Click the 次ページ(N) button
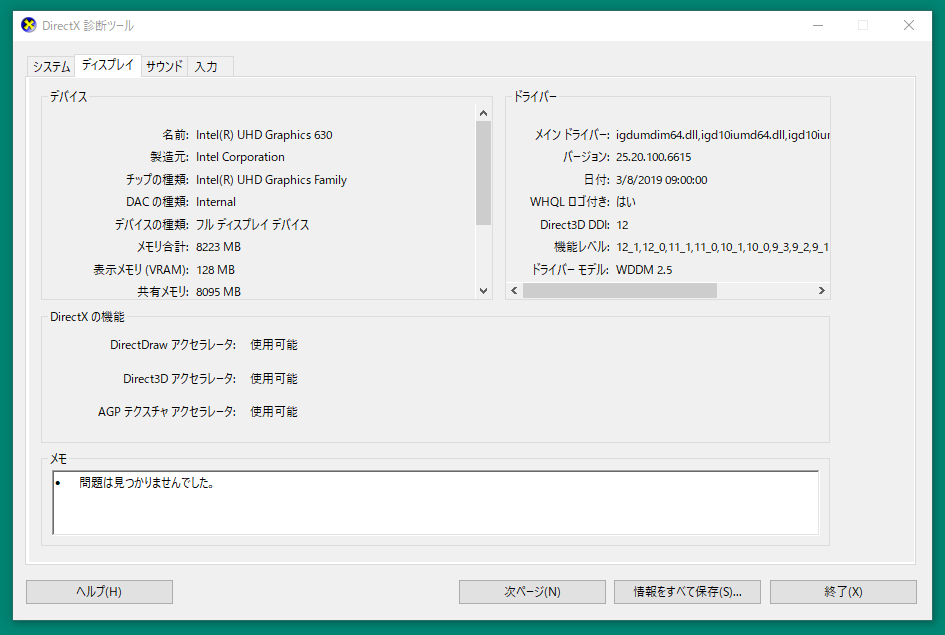The width and height of the screenshot is (945, 635). coord(532,592)
